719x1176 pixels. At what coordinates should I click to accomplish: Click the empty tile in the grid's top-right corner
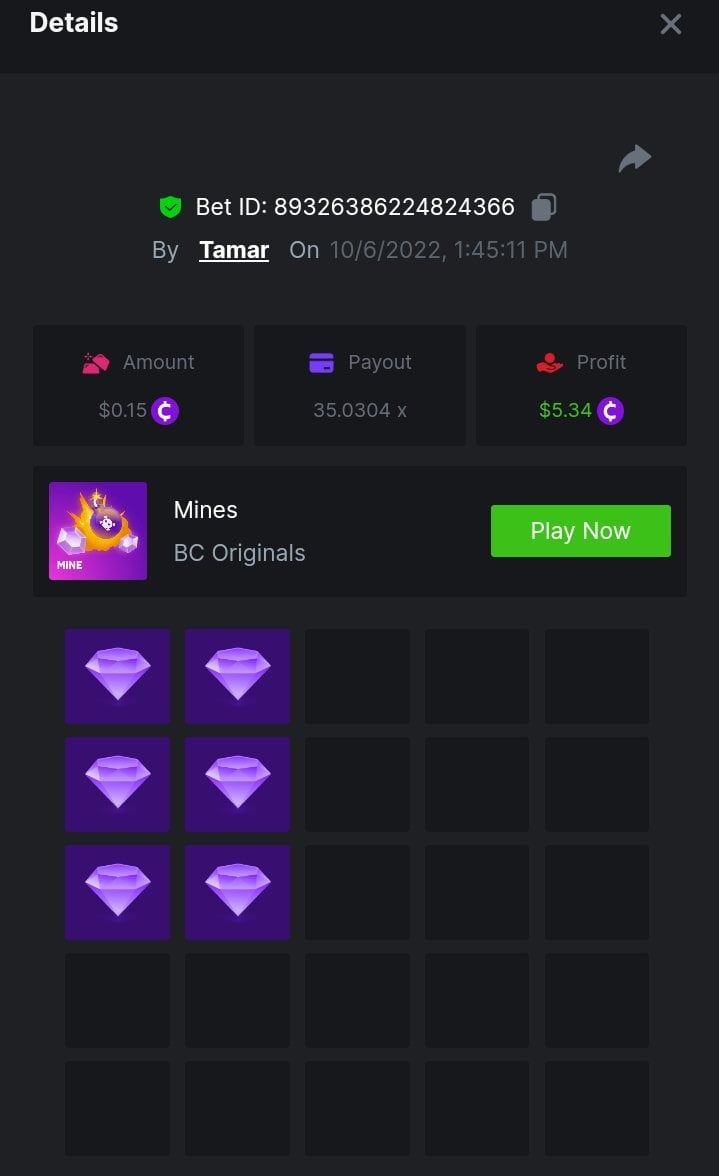(x=597, y=676)
